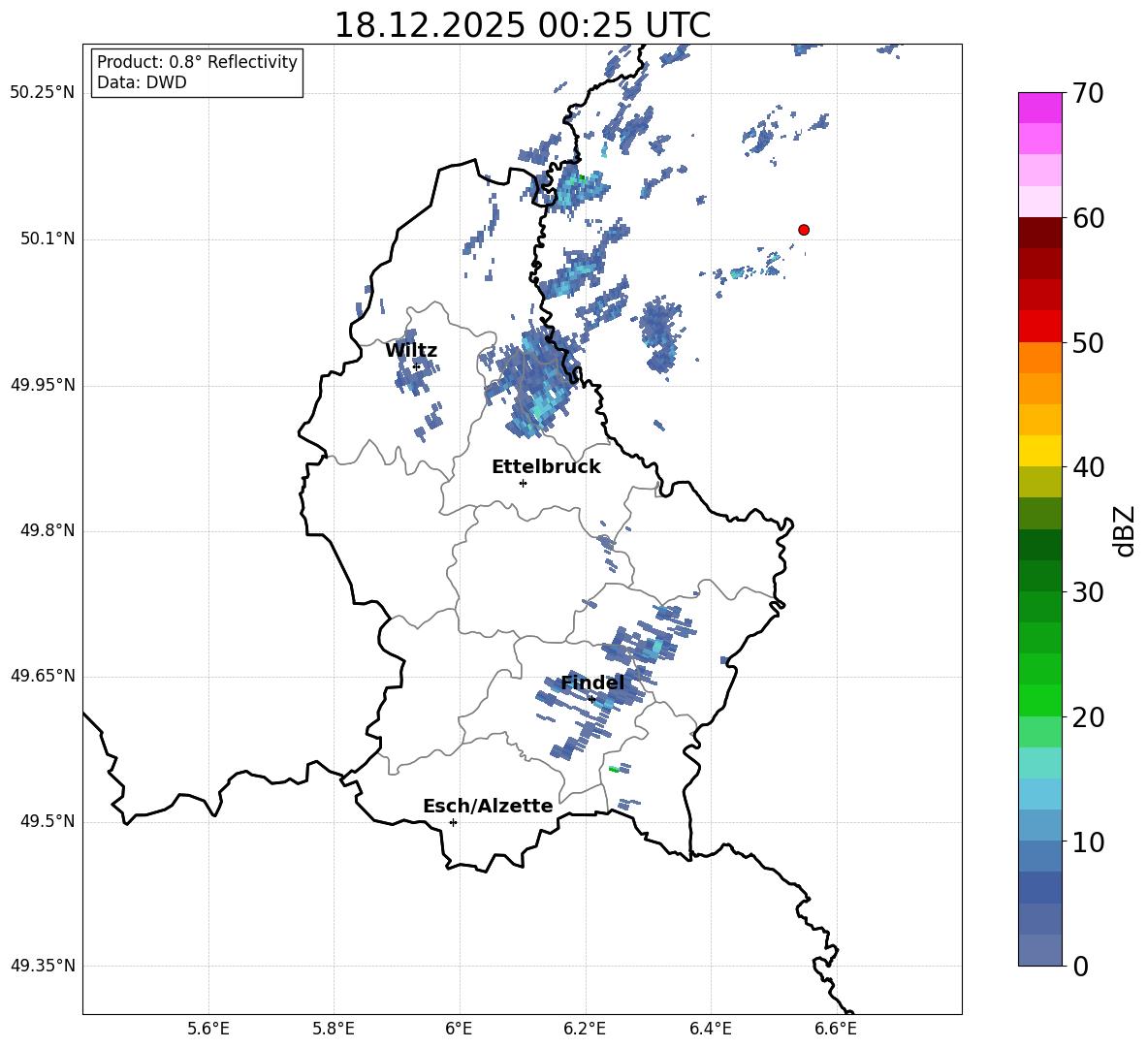The image size is (1148, 1048).
Task: Click the 6.4°E longitude label
Action: [710, 1029]
